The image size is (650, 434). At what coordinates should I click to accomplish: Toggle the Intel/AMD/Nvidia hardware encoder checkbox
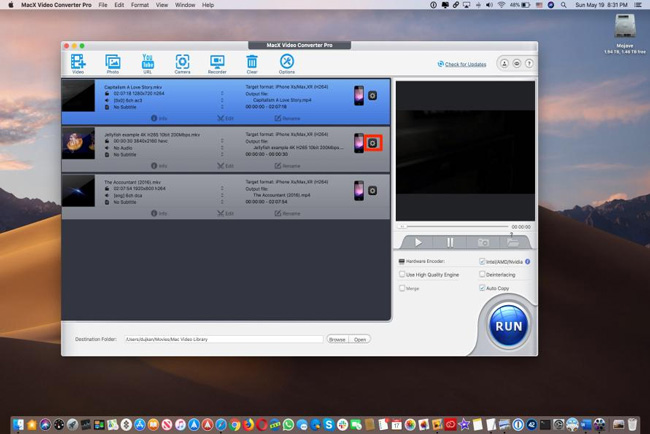(x=482, y=262)
